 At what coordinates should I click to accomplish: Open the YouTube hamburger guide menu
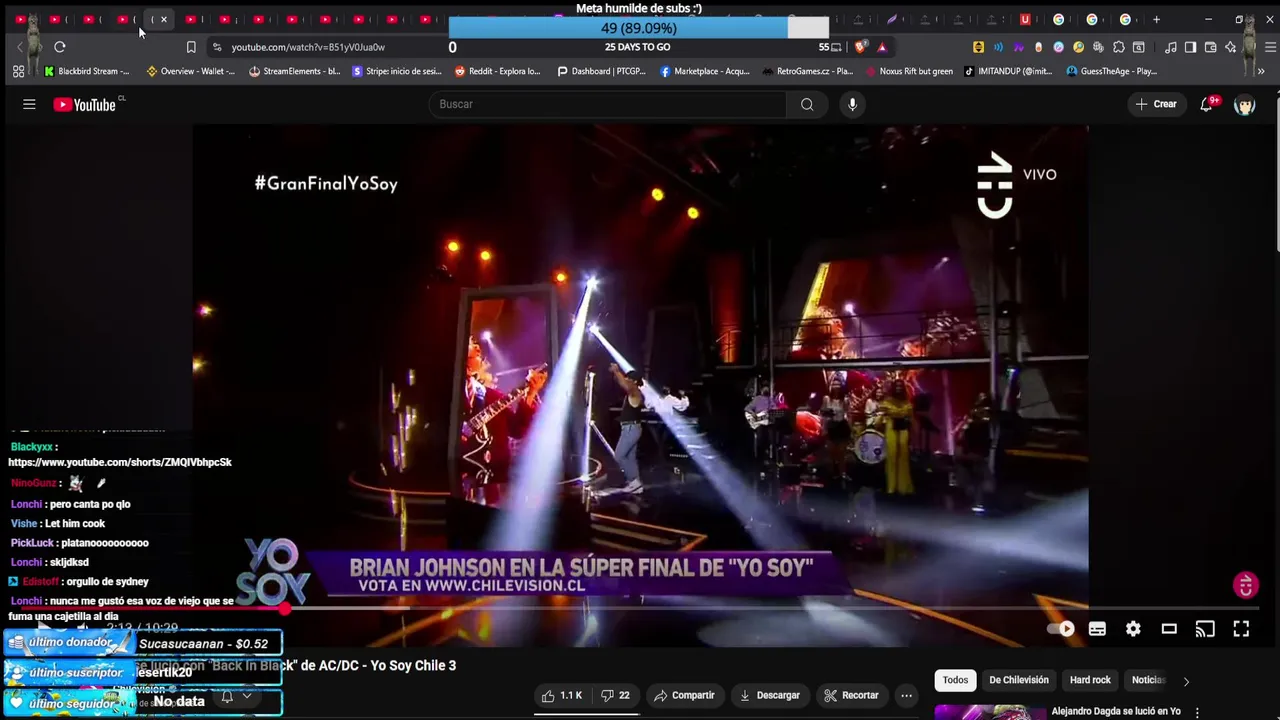(x=29, y=104)
